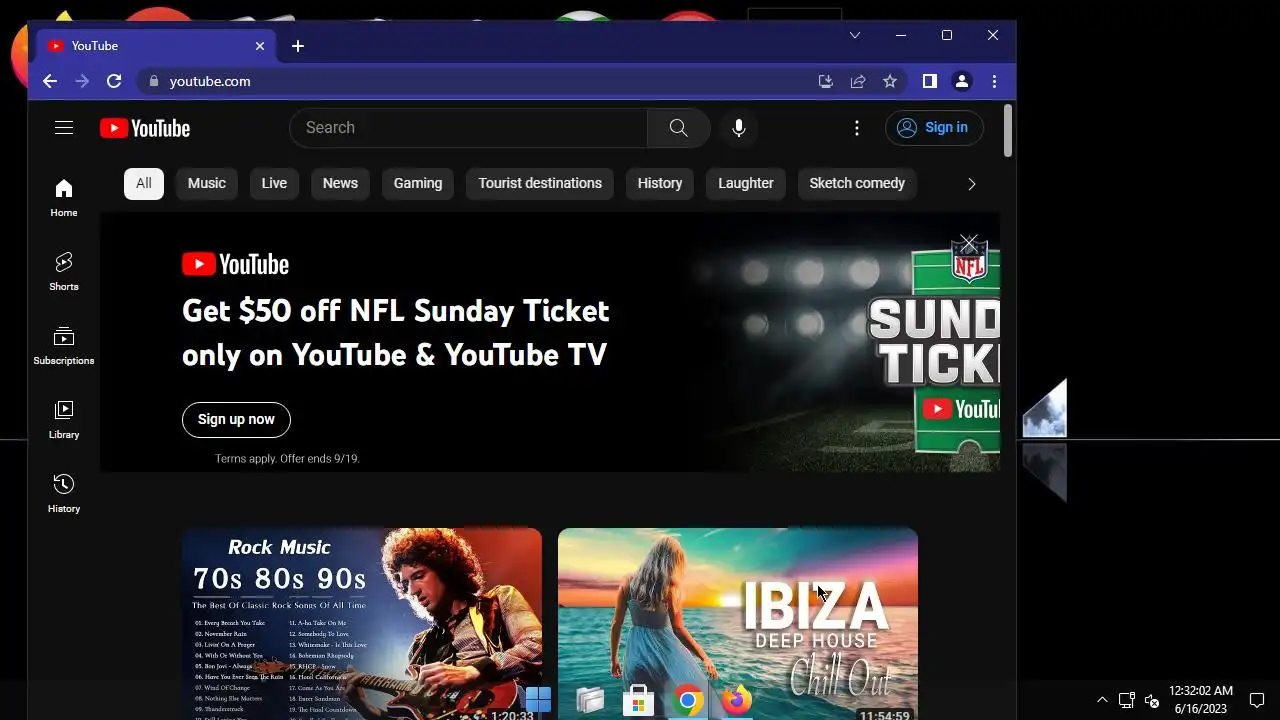Click the muted volume tray icon
Viewport: 1280px width, 720px height.
point(1151,700)
